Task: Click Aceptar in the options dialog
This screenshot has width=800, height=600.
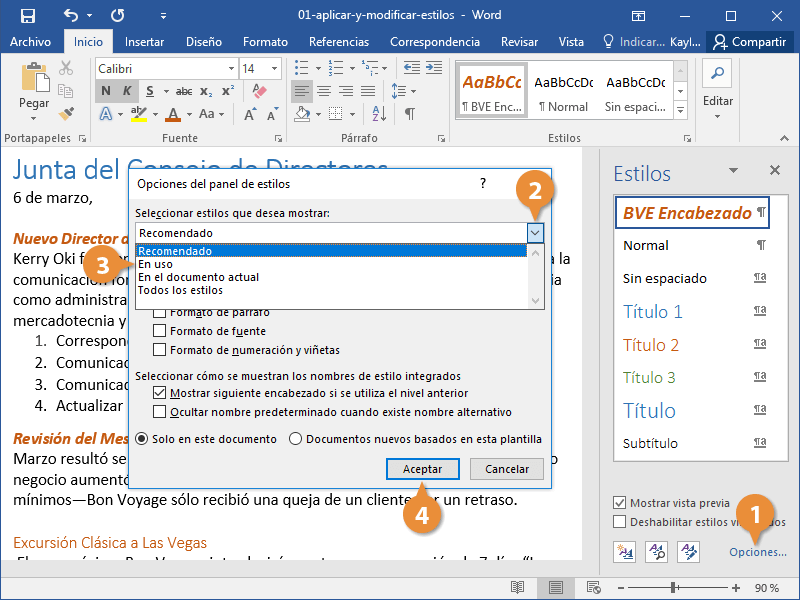Action: (422, 469)
